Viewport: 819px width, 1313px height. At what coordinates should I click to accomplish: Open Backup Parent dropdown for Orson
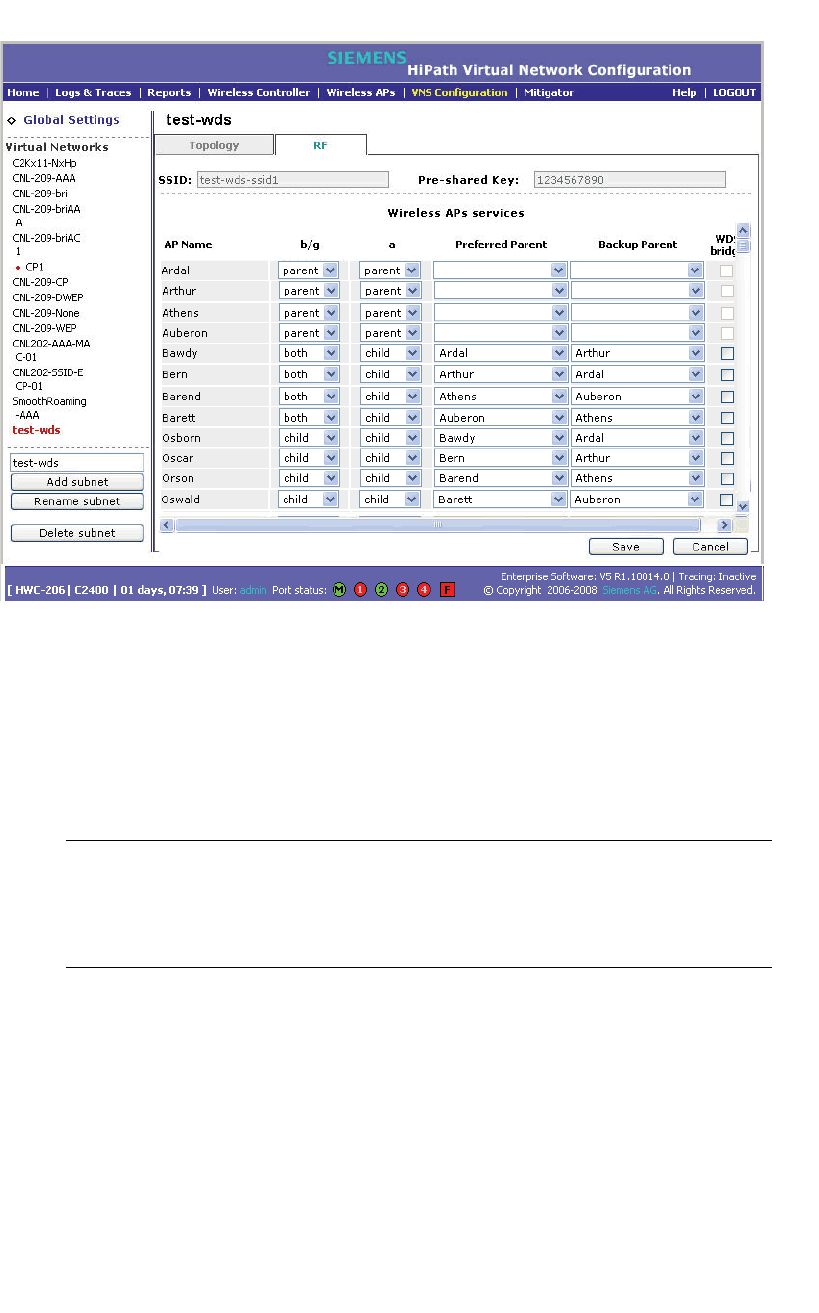click(637, 478)
